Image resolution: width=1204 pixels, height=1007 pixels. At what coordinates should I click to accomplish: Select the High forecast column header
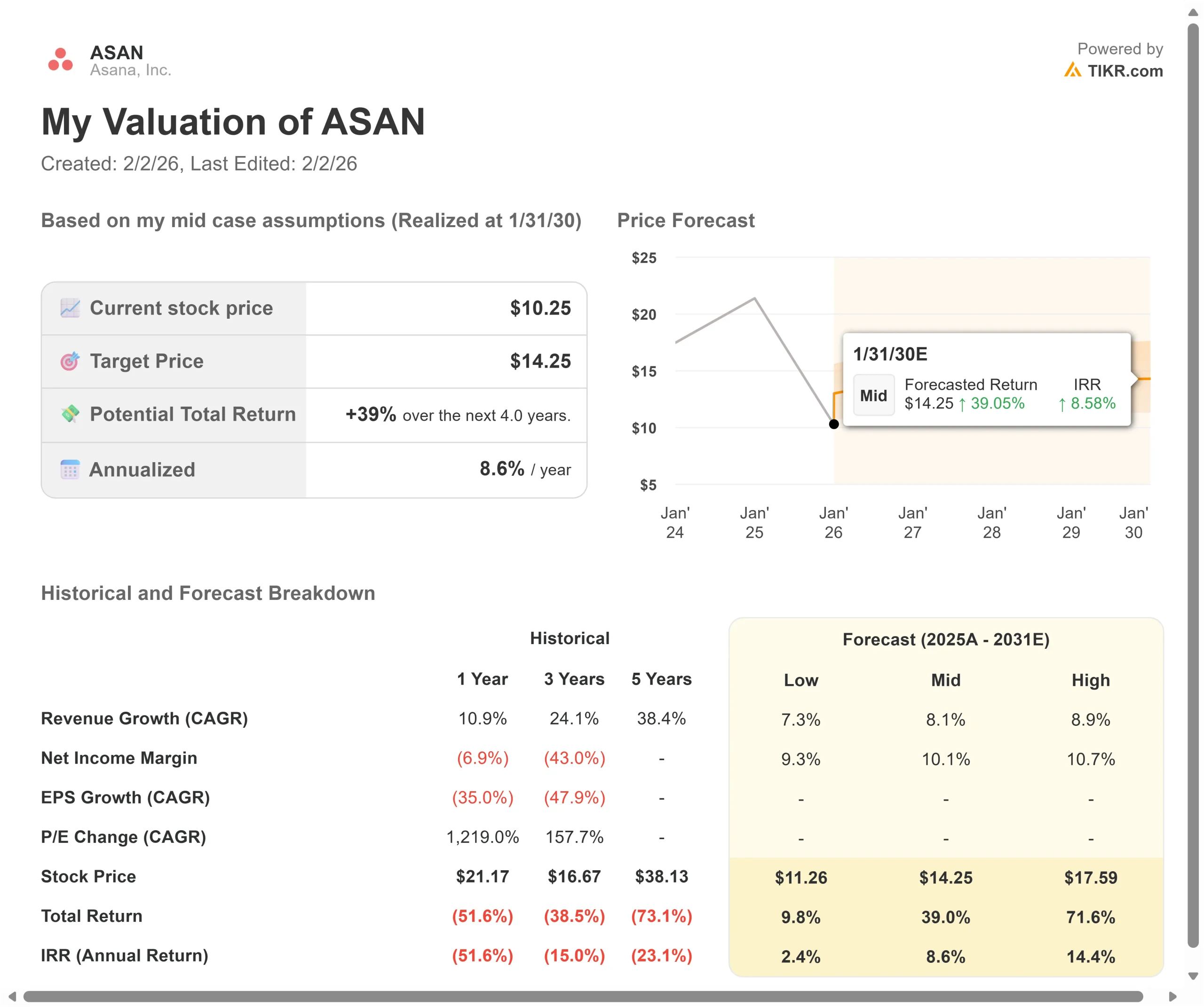click(1091, 680)
